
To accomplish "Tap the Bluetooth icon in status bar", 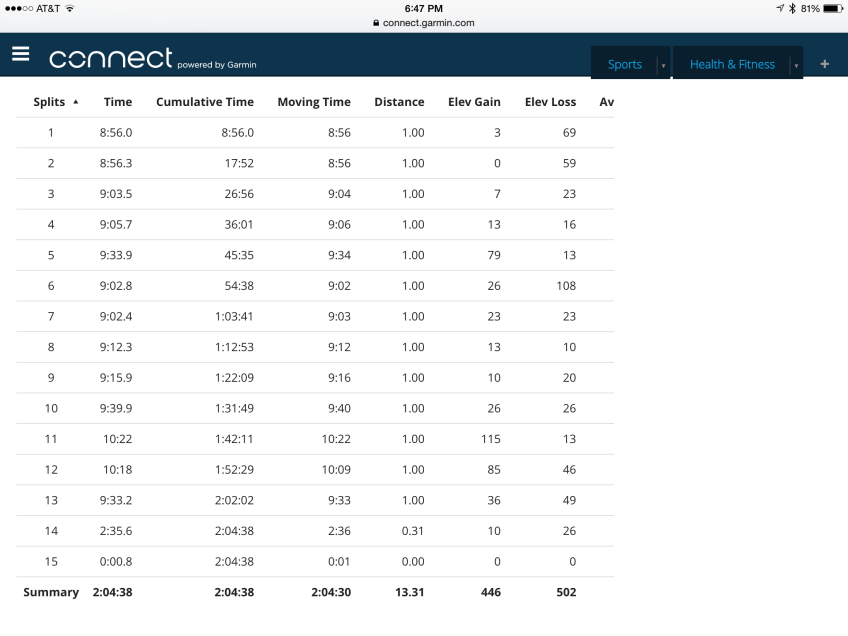I will [791, 8].
